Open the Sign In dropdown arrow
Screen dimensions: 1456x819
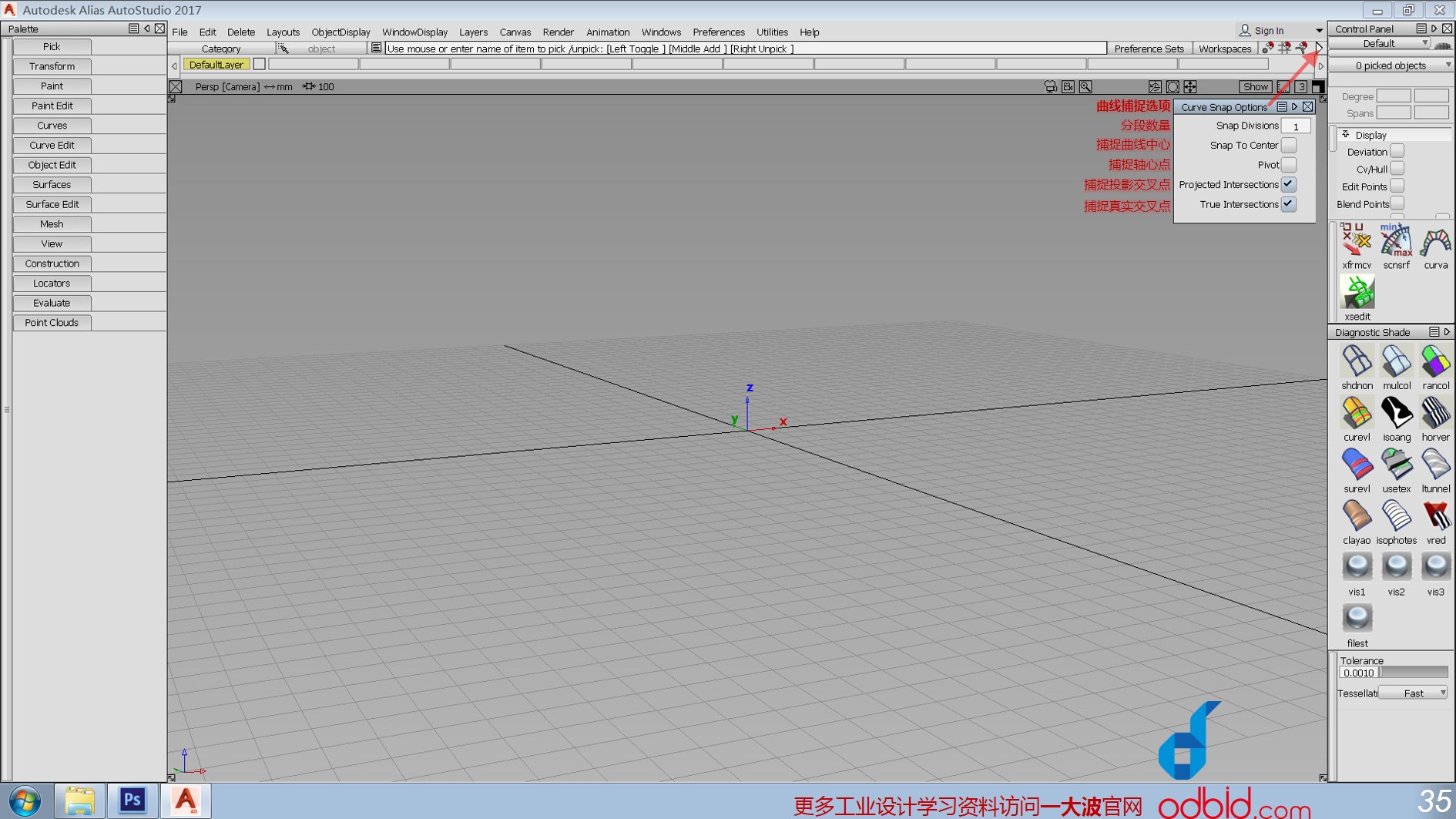tap(1319, 31)
